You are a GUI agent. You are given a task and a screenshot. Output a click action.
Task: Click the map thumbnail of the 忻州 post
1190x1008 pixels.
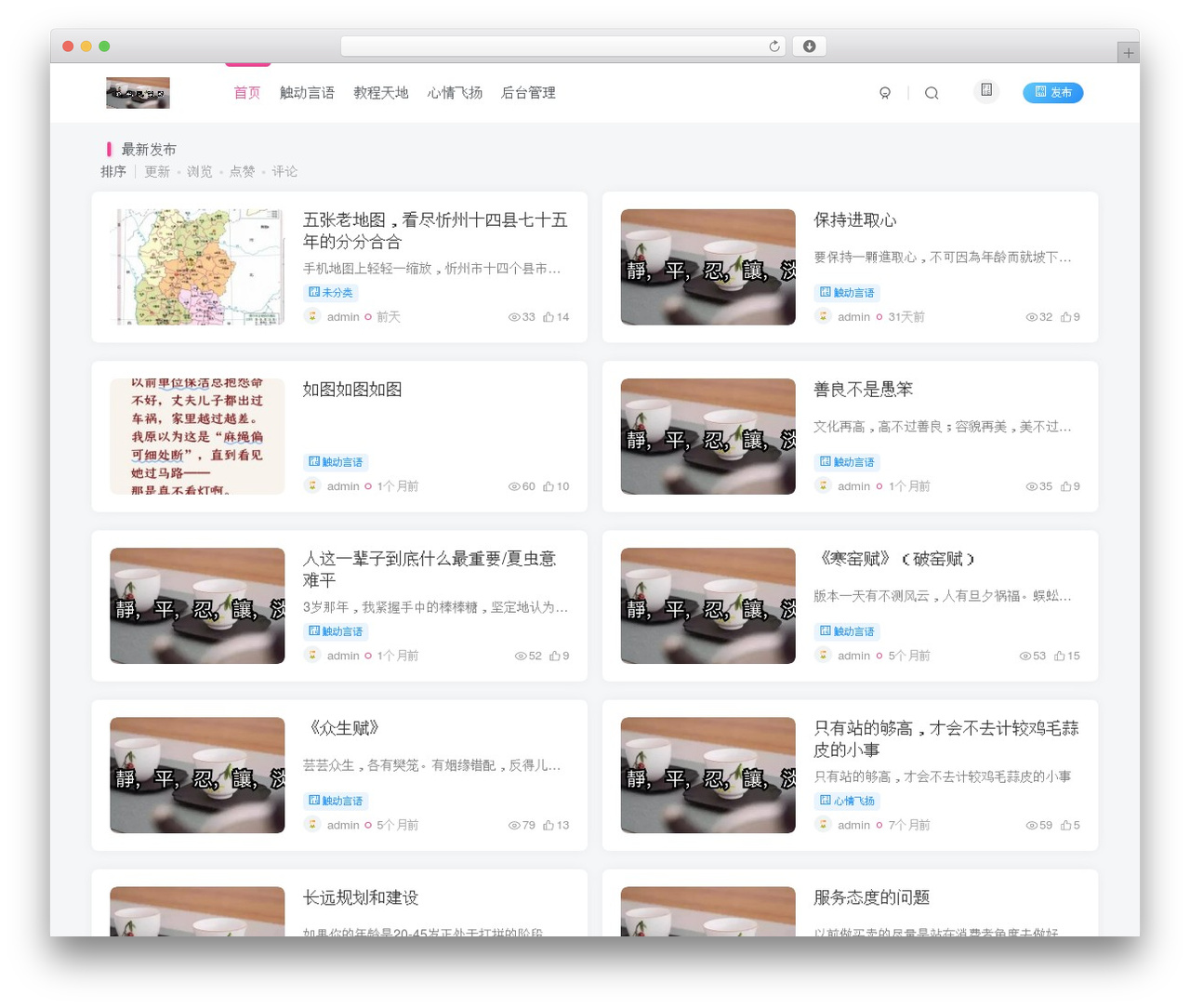click(x=197, y=267)
